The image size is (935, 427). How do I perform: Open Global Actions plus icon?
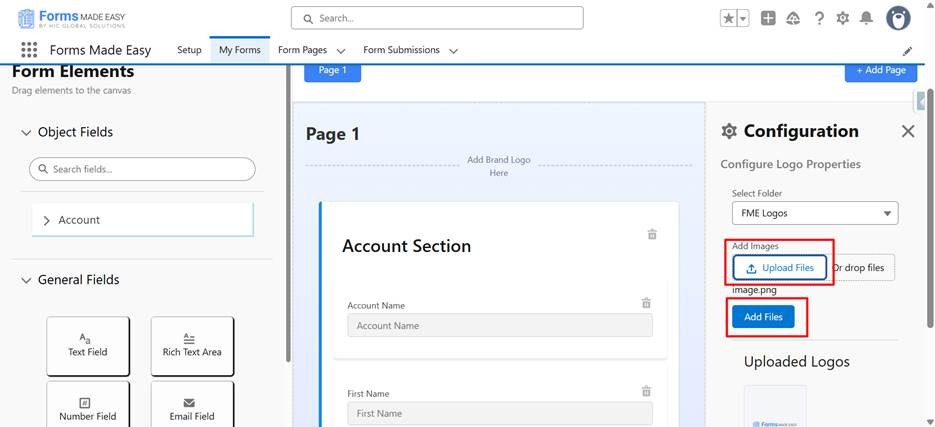[768, 18]
